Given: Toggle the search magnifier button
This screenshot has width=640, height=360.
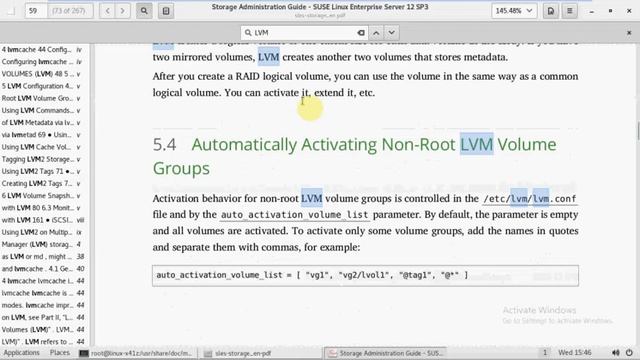Looking at the screenshot, I should pyautogui.click(x=144, y=11).
